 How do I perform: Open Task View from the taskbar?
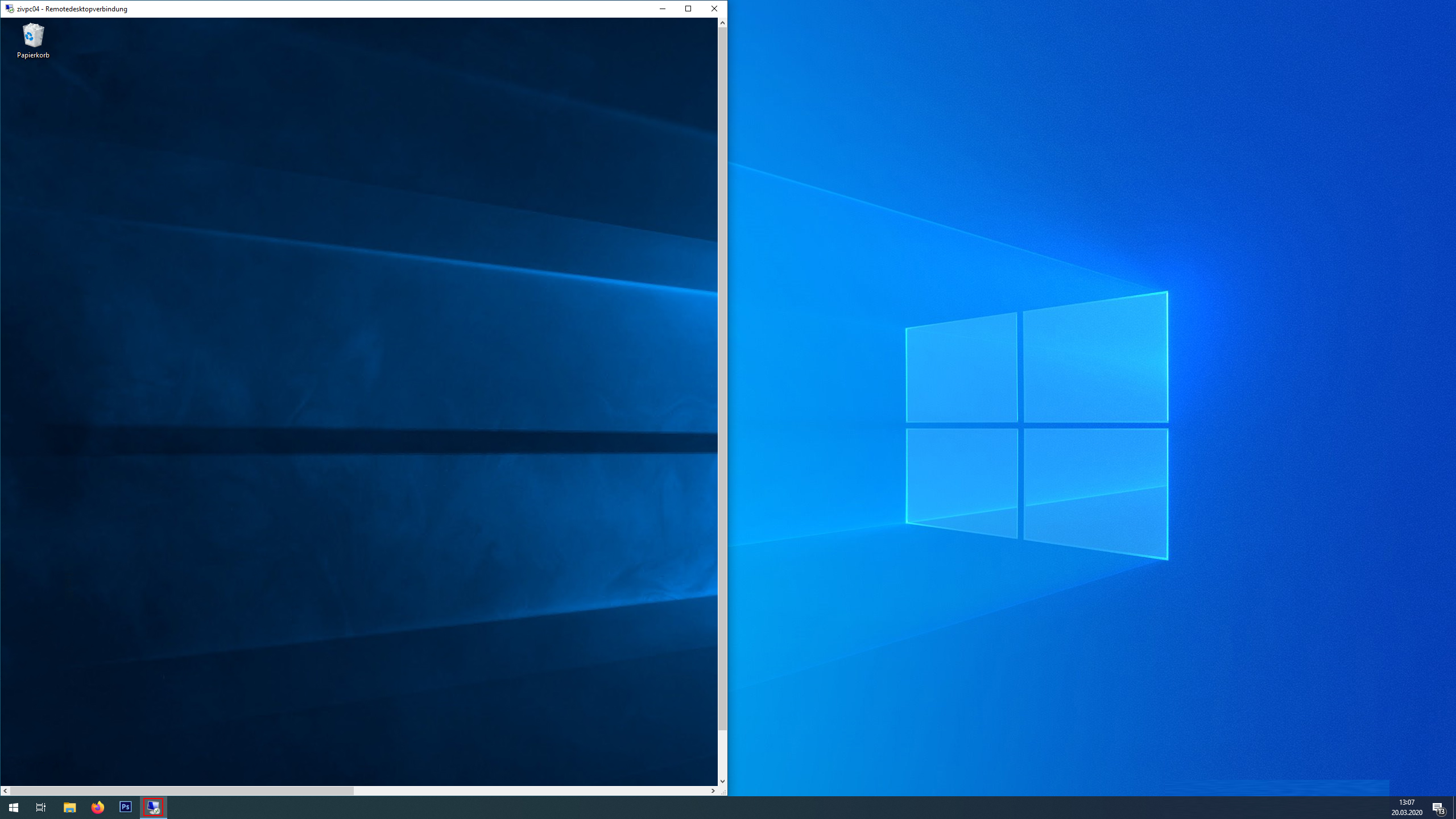41,807
